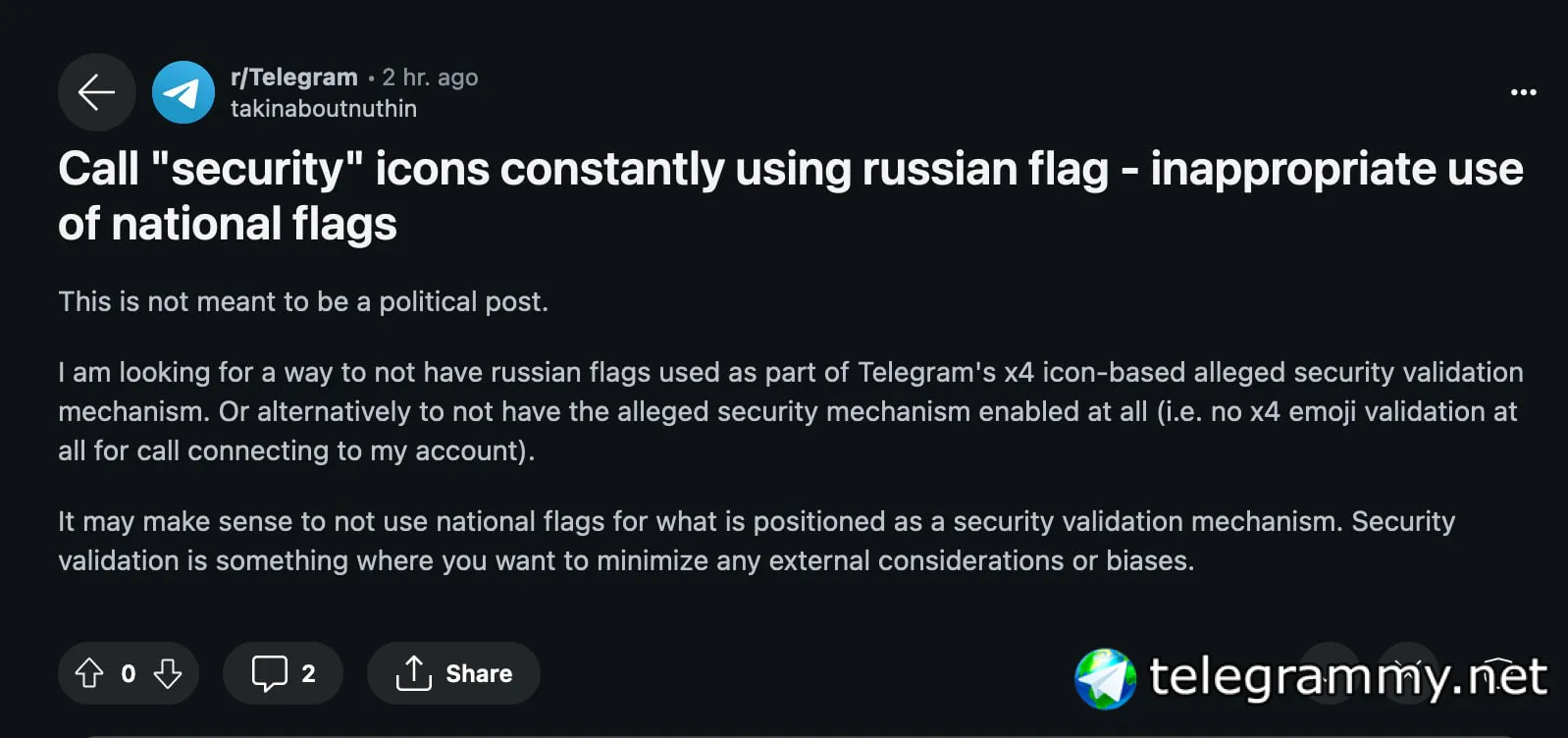Open the r/Telegram community link

tap(293, 77)
